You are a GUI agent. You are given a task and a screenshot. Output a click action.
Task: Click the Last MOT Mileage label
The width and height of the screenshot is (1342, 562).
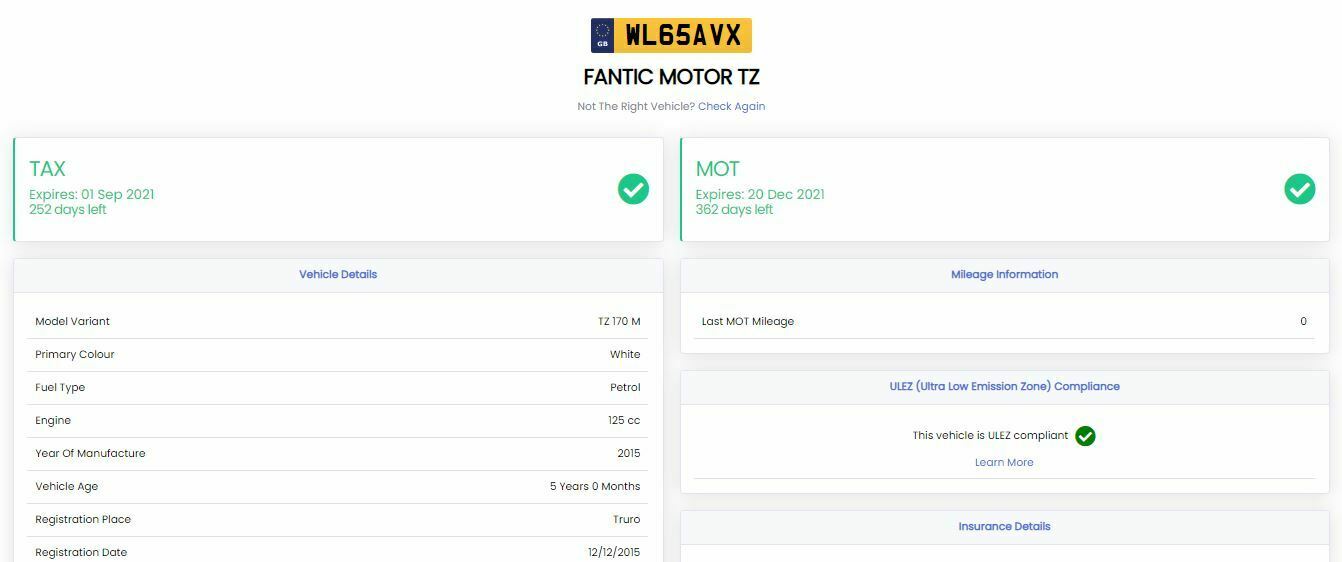click(748, 321)
